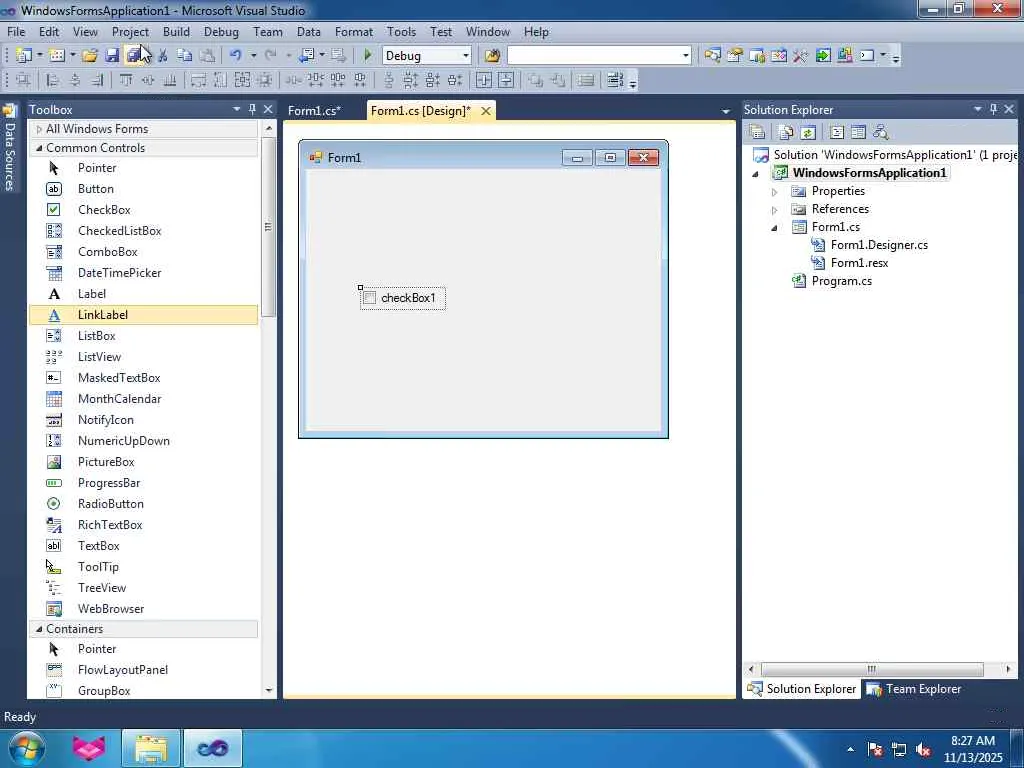Select Form1.Designer.cs in Solution Explorer
Screen dimensions: 1024x768
point(878,245)
